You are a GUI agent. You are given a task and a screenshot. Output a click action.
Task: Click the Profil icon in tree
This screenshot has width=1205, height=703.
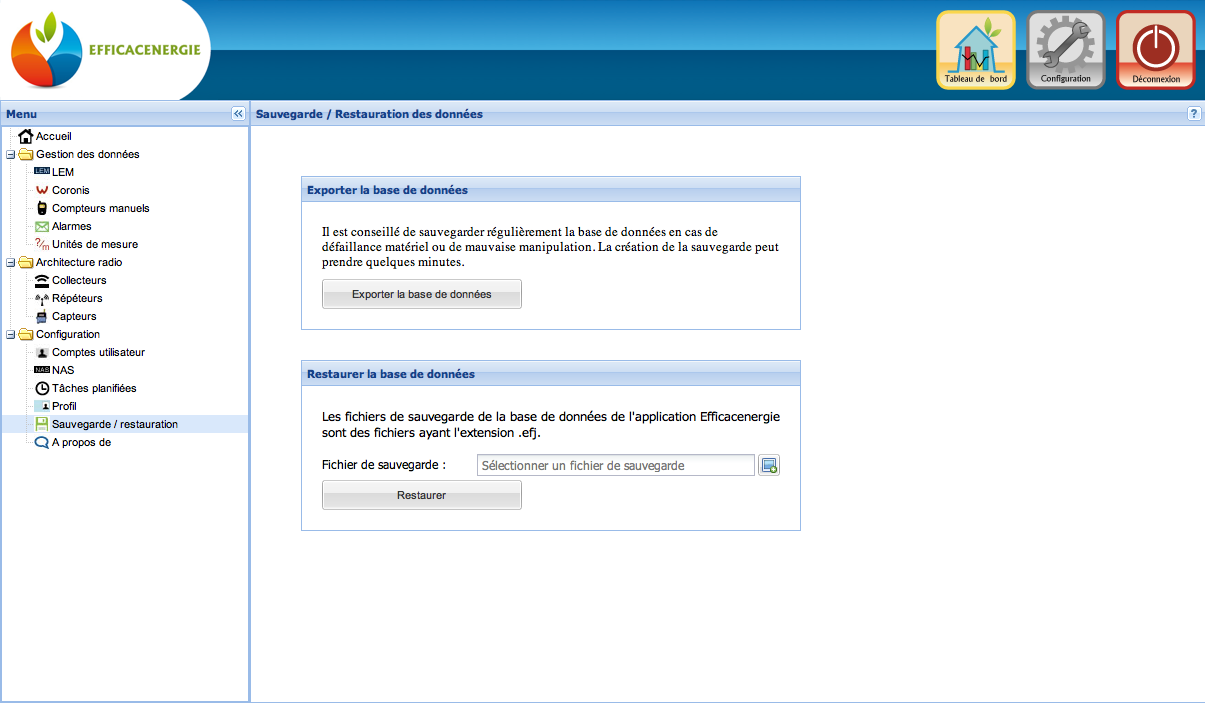pyautogui.click(x=41, y=406)
